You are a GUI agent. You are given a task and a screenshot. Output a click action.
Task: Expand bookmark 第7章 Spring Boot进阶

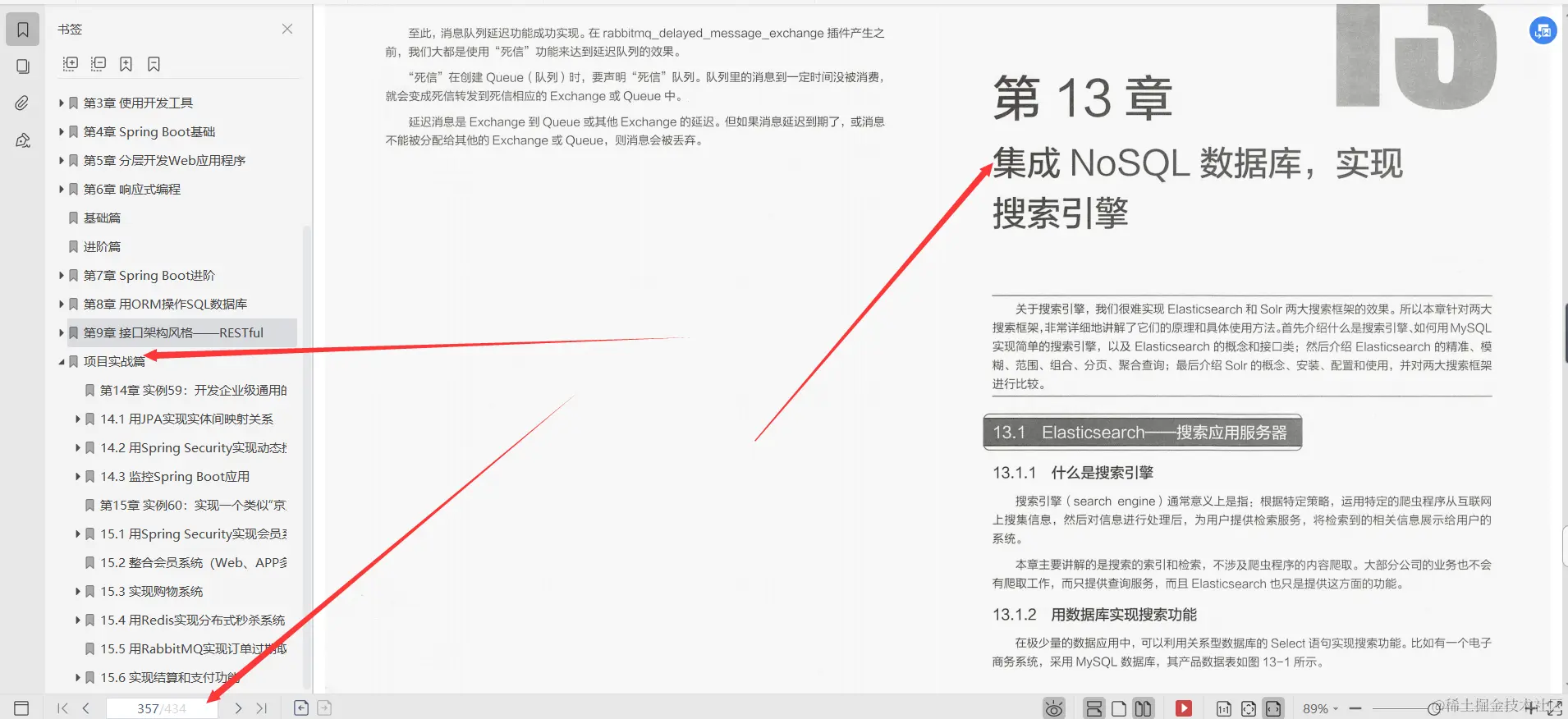(x=61, y=275)
